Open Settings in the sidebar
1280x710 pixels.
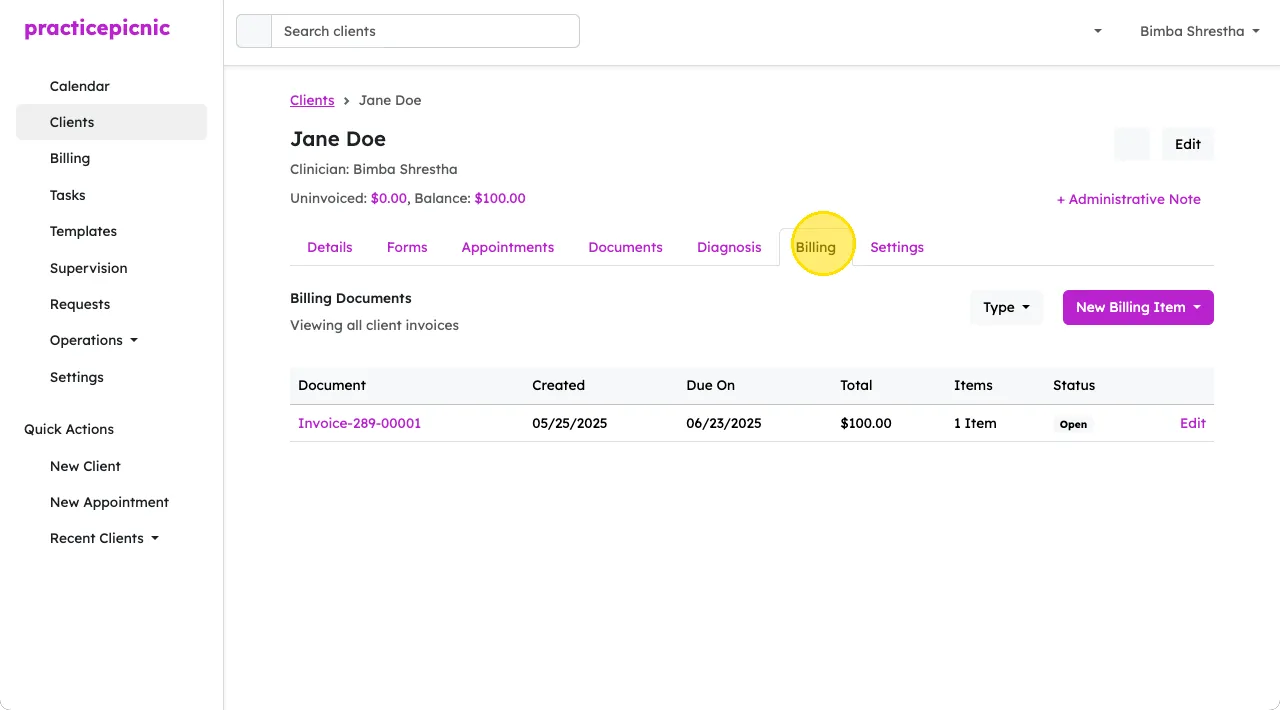point(77,377)
